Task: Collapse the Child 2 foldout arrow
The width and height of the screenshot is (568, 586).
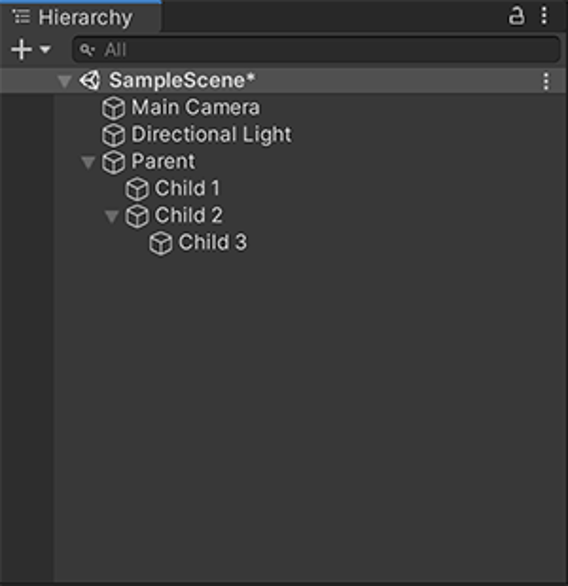Action: point(112,216)
